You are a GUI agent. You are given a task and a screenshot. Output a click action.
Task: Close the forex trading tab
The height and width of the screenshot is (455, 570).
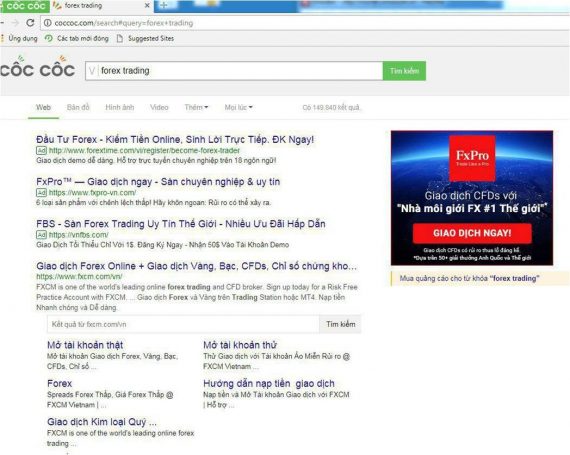tap(147, 6)
